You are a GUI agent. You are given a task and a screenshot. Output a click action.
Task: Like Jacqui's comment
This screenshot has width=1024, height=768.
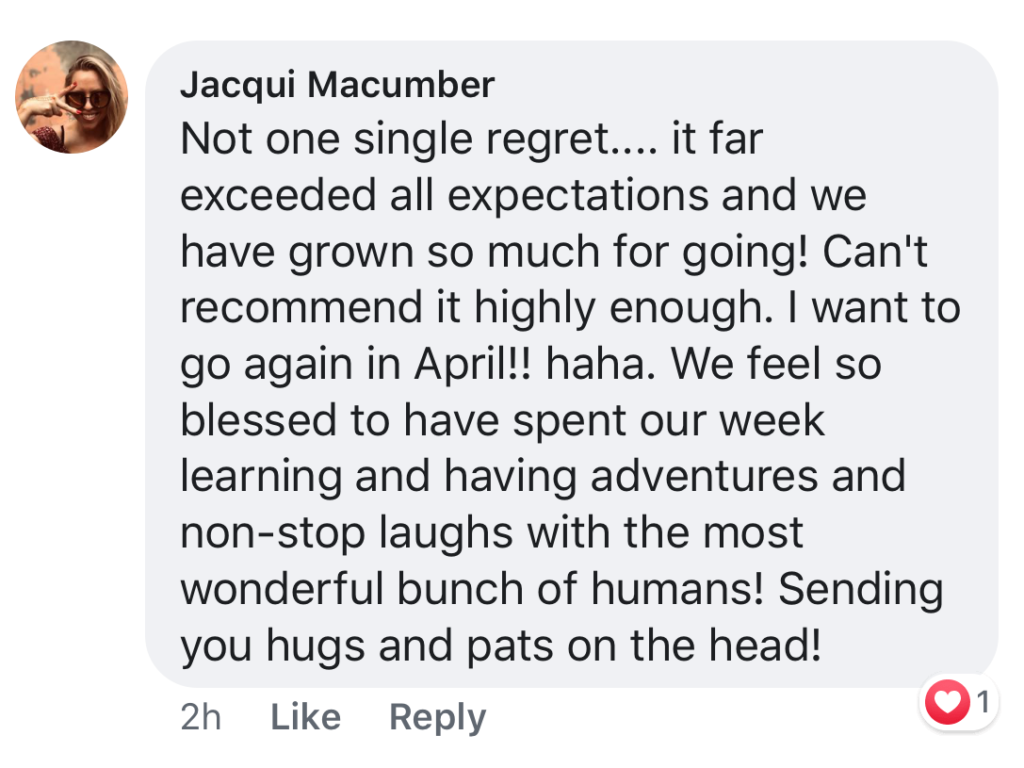point(306,717)
